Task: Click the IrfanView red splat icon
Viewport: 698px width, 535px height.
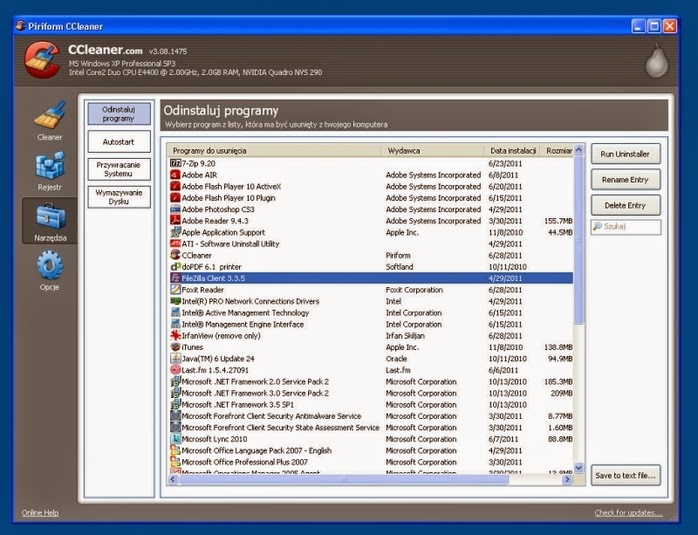Action: click(x=175, y=336)
